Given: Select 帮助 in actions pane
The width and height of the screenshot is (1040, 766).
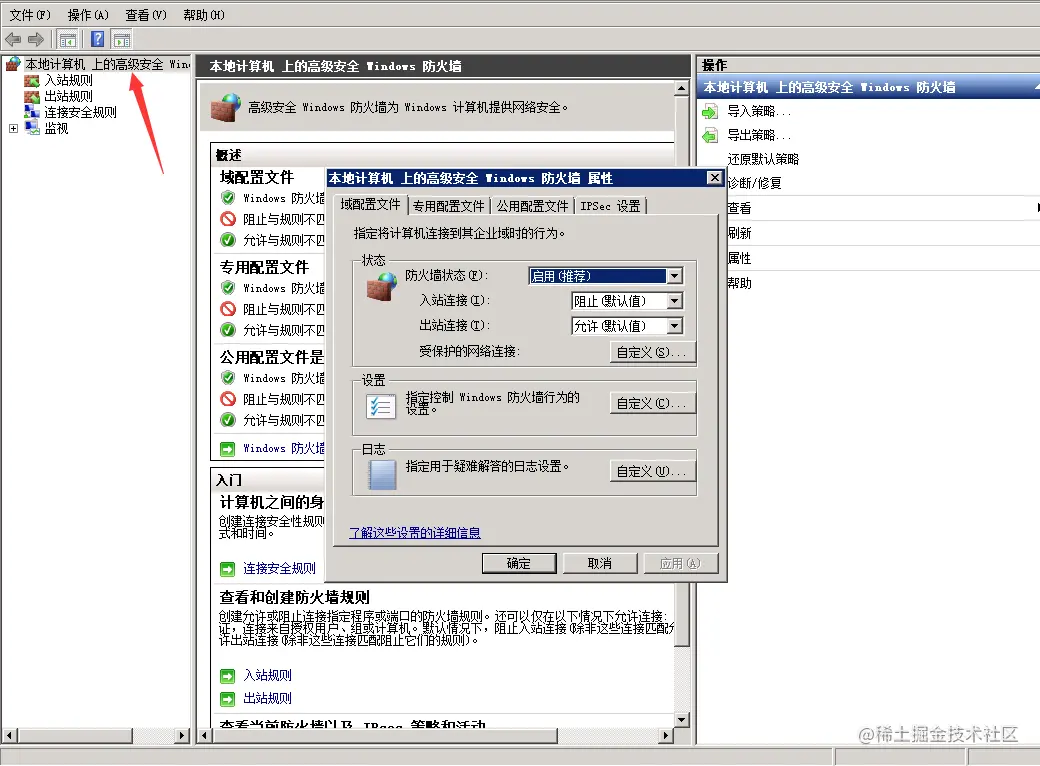Looking at the screenshot, I should [739, 284].
